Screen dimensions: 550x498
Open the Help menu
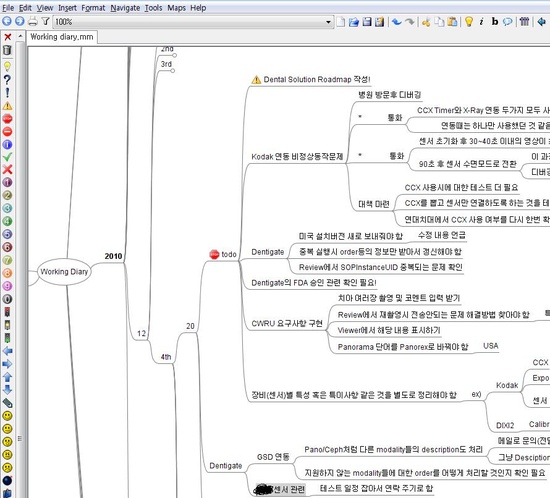[x=198, y=8]
